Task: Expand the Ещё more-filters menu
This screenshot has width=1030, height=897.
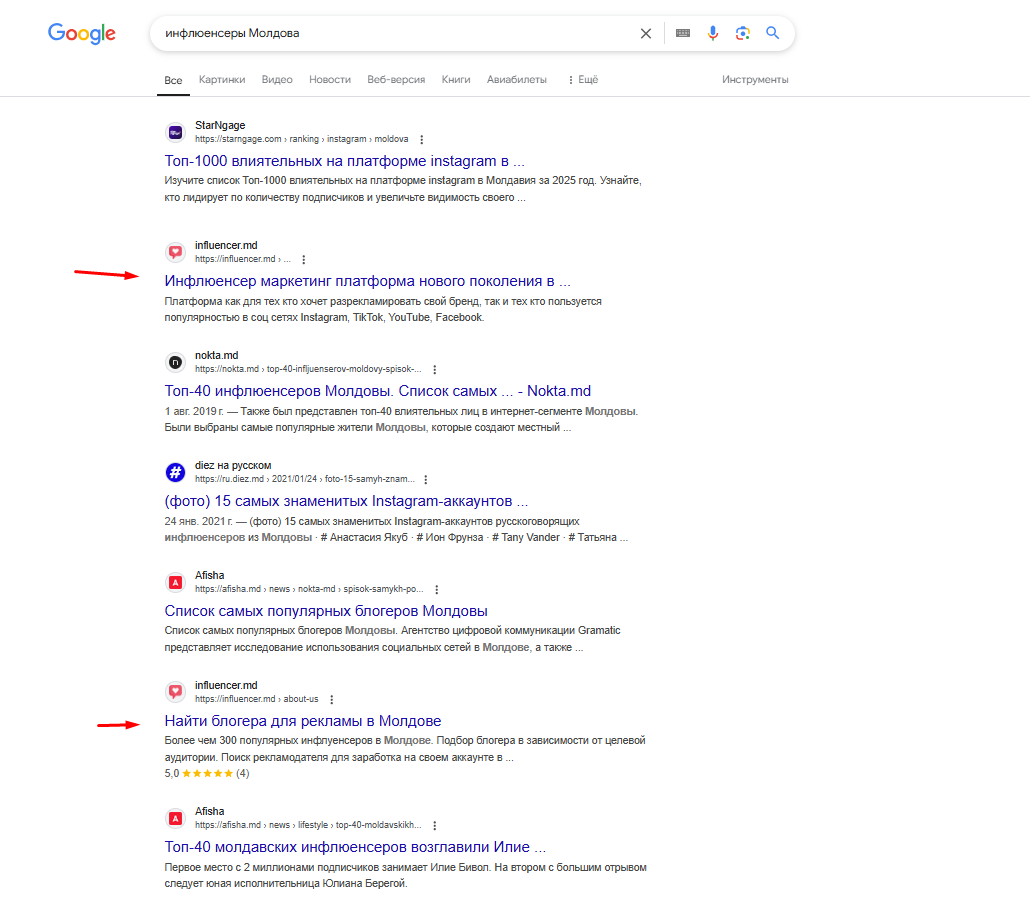Action: (x=582, y=79)
